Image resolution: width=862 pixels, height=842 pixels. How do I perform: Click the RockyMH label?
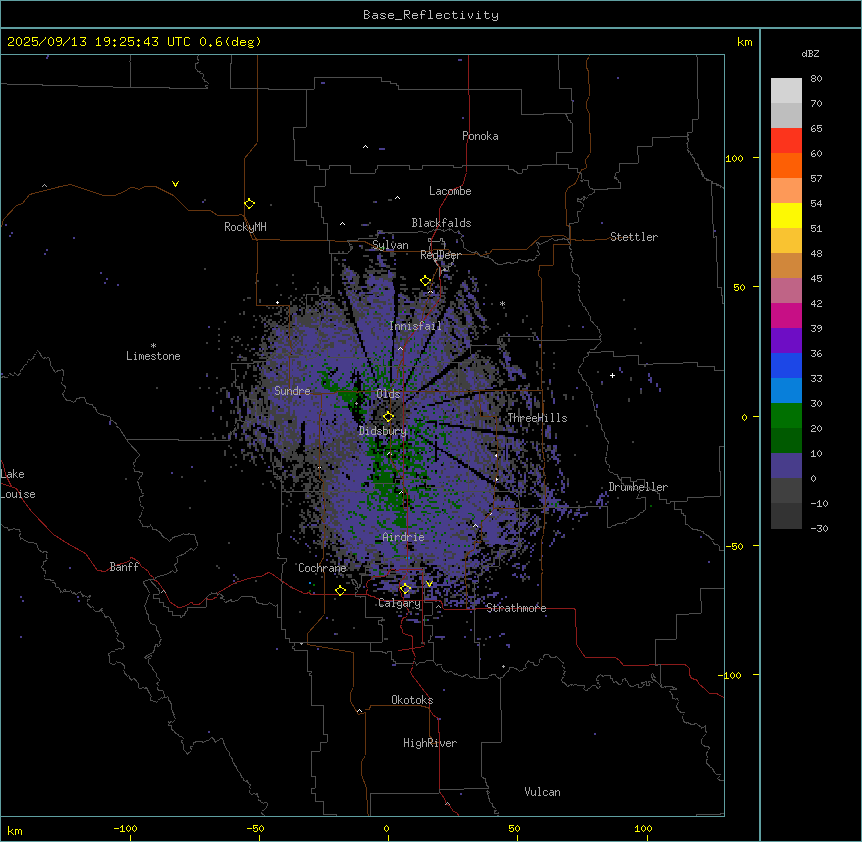pyautogui.click(x=245, y=227)
